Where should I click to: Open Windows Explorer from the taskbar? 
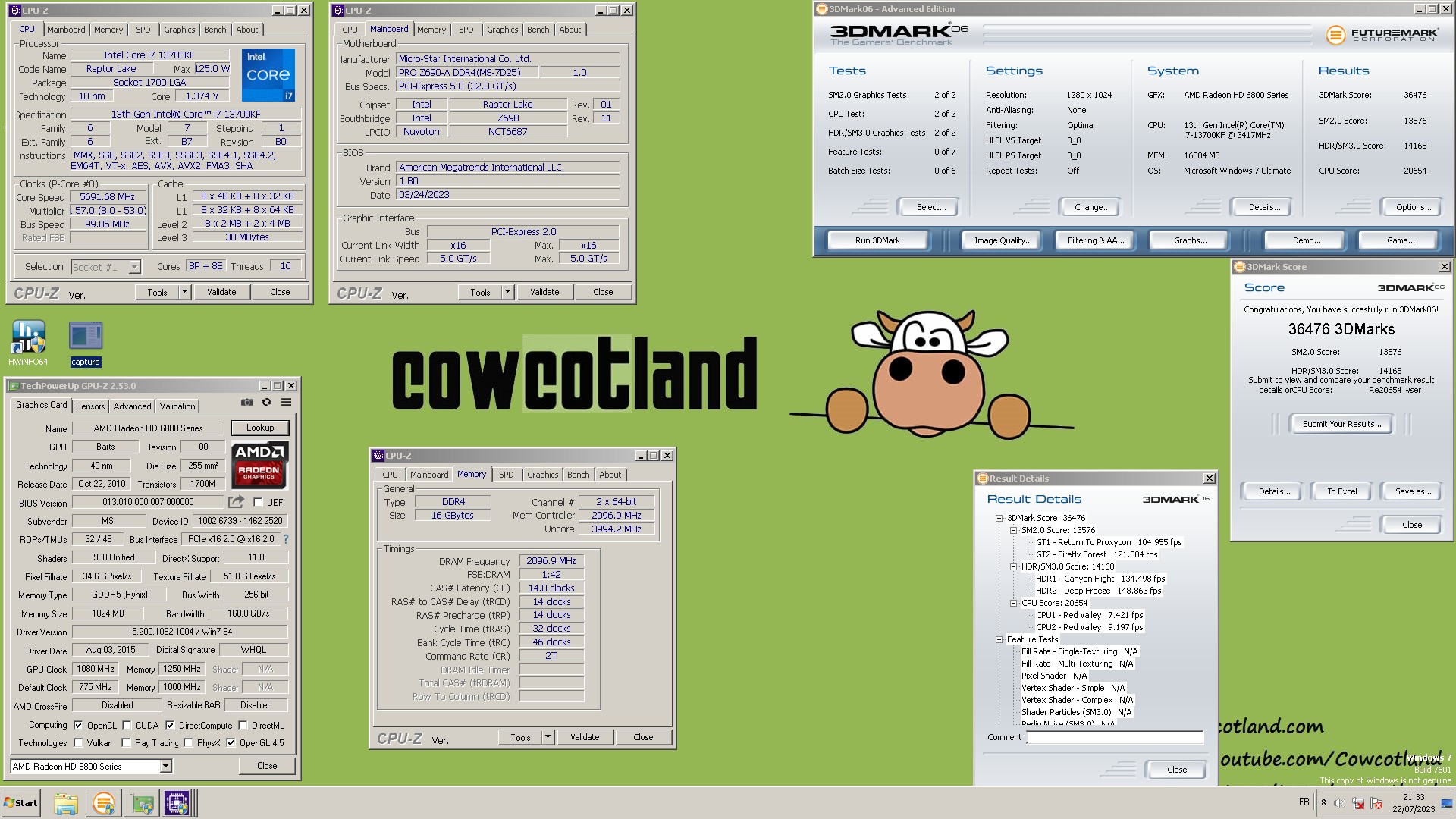(65, 803)
